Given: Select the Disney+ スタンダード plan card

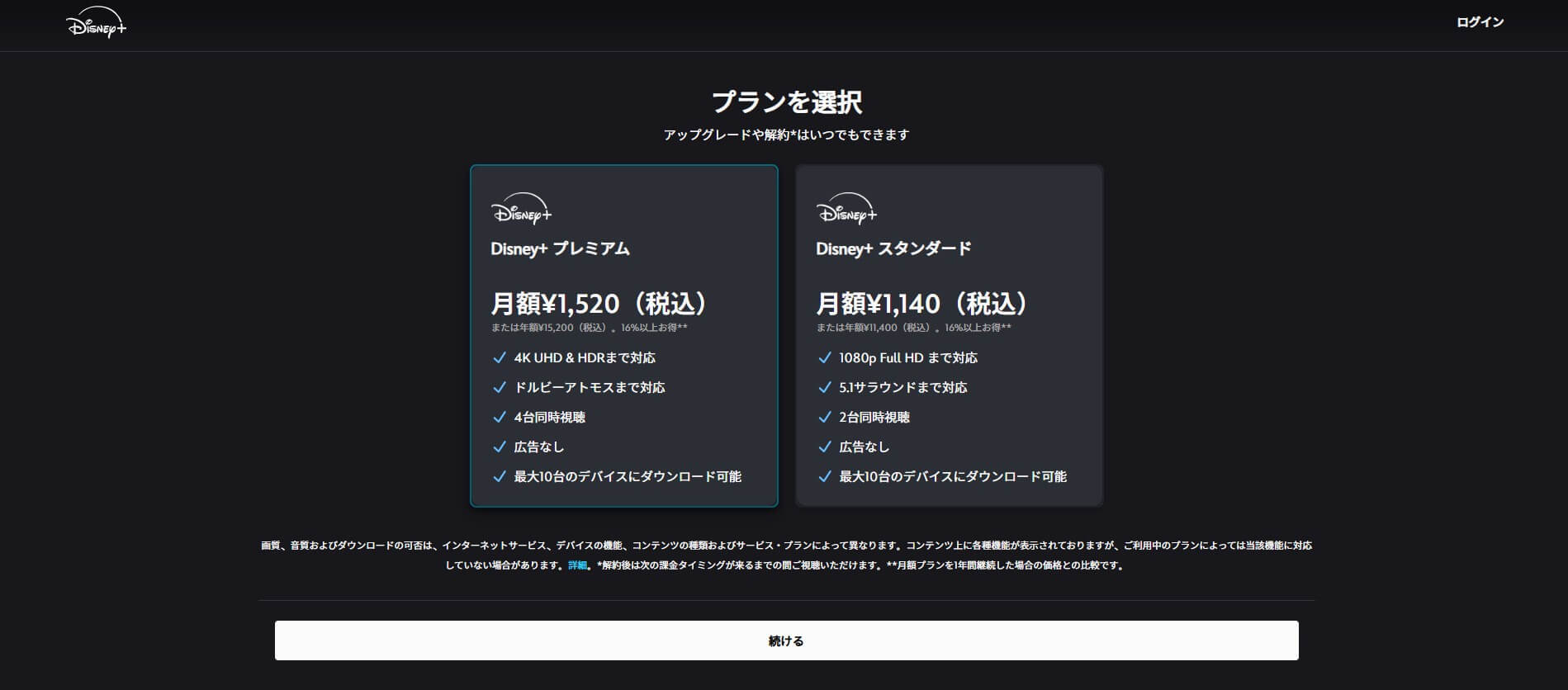Looking at the screenshot, I should pos(950,335).
